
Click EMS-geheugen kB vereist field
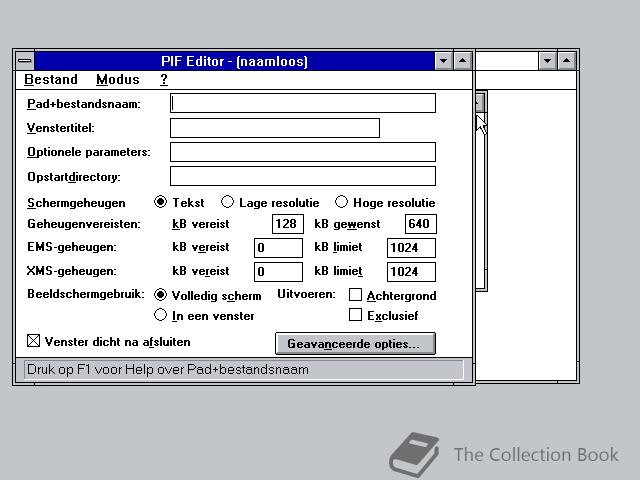tap(278, 248)
